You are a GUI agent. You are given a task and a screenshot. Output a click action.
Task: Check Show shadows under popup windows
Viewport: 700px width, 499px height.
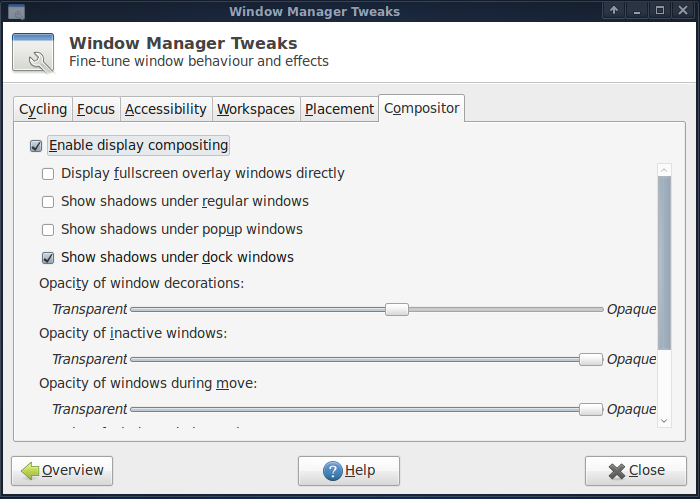48,230
